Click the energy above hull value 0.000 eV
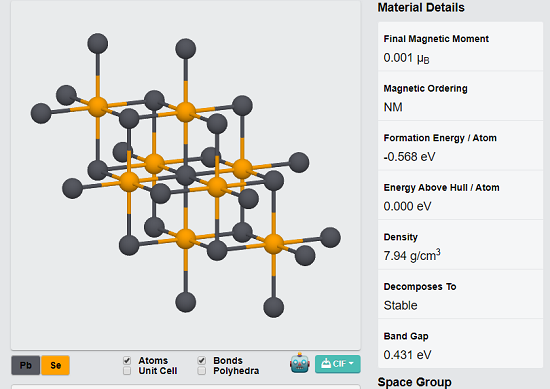 point(407,206)
